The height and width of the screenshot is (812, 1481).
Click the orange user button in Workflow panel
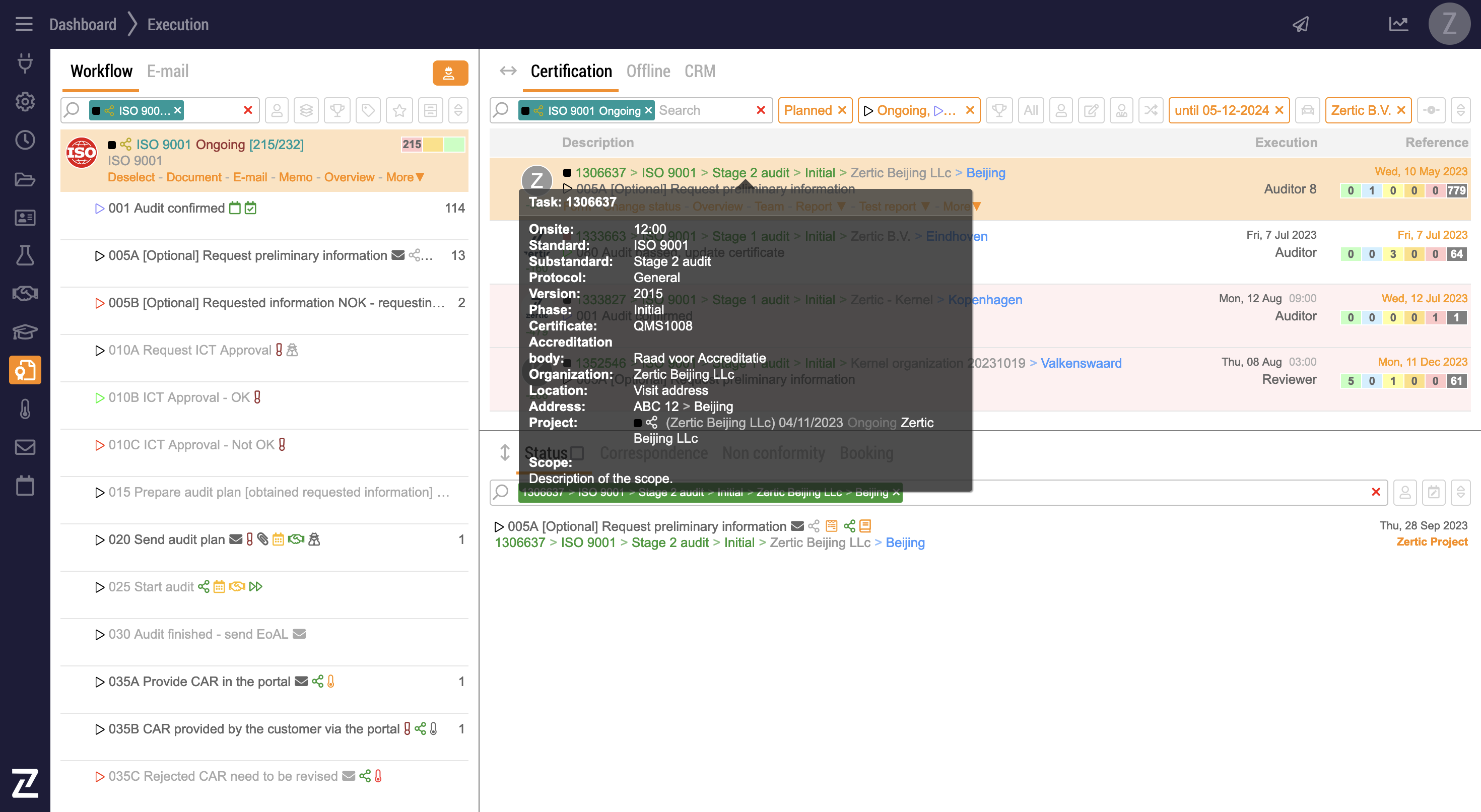tap(449, 73)
